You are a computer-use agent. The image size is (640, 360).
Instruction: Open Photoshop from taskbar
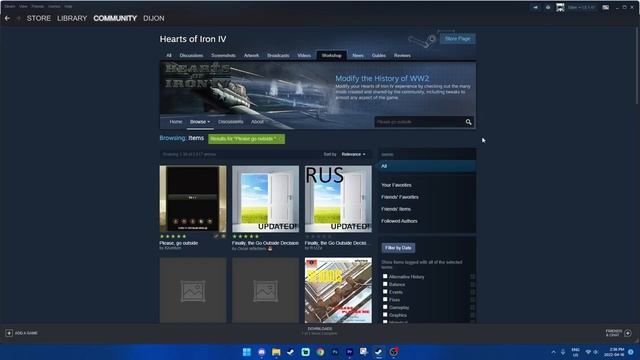[x=335, y=352]
